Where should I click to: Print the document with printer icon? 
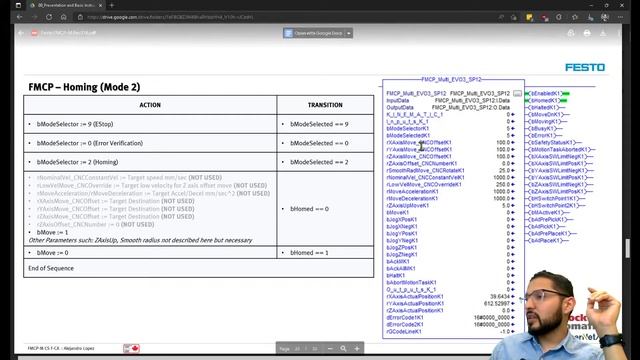coord(587,33)
